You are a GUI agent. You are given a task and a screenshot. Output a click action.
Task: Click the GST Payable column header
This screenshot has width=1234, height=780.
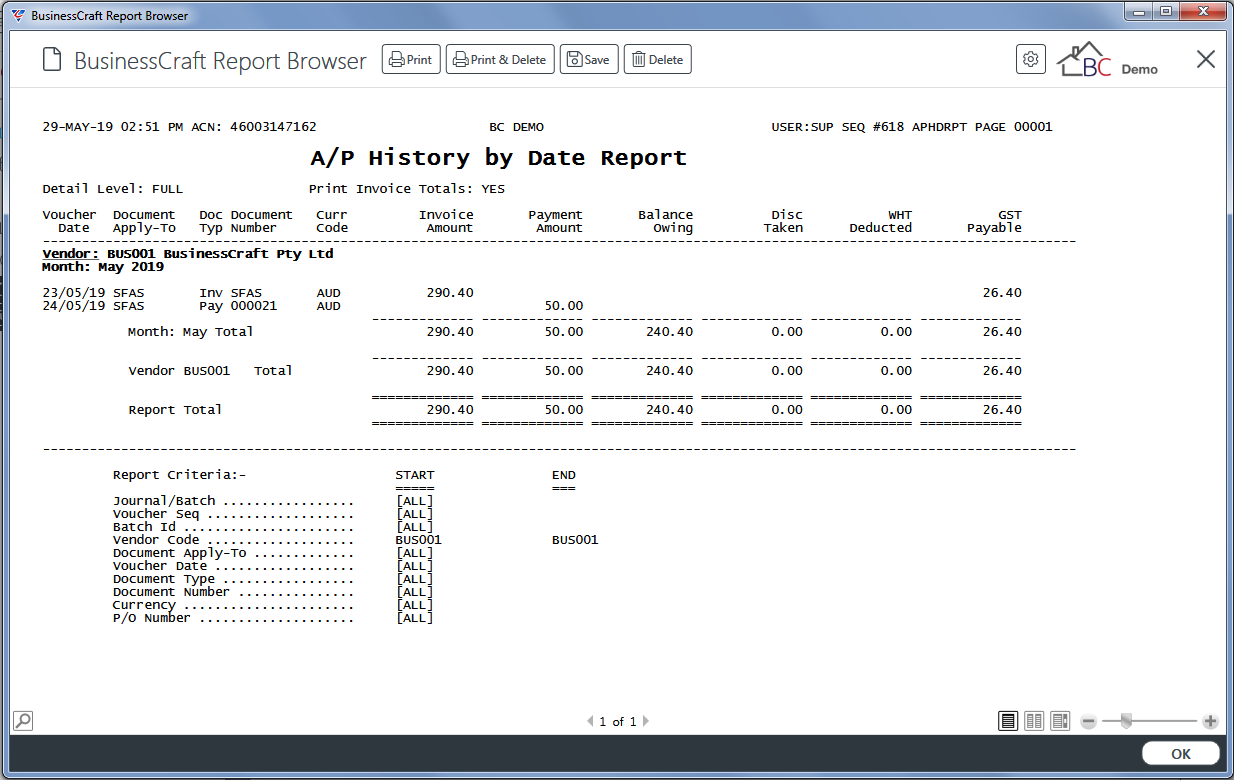[x=994, y=221]
